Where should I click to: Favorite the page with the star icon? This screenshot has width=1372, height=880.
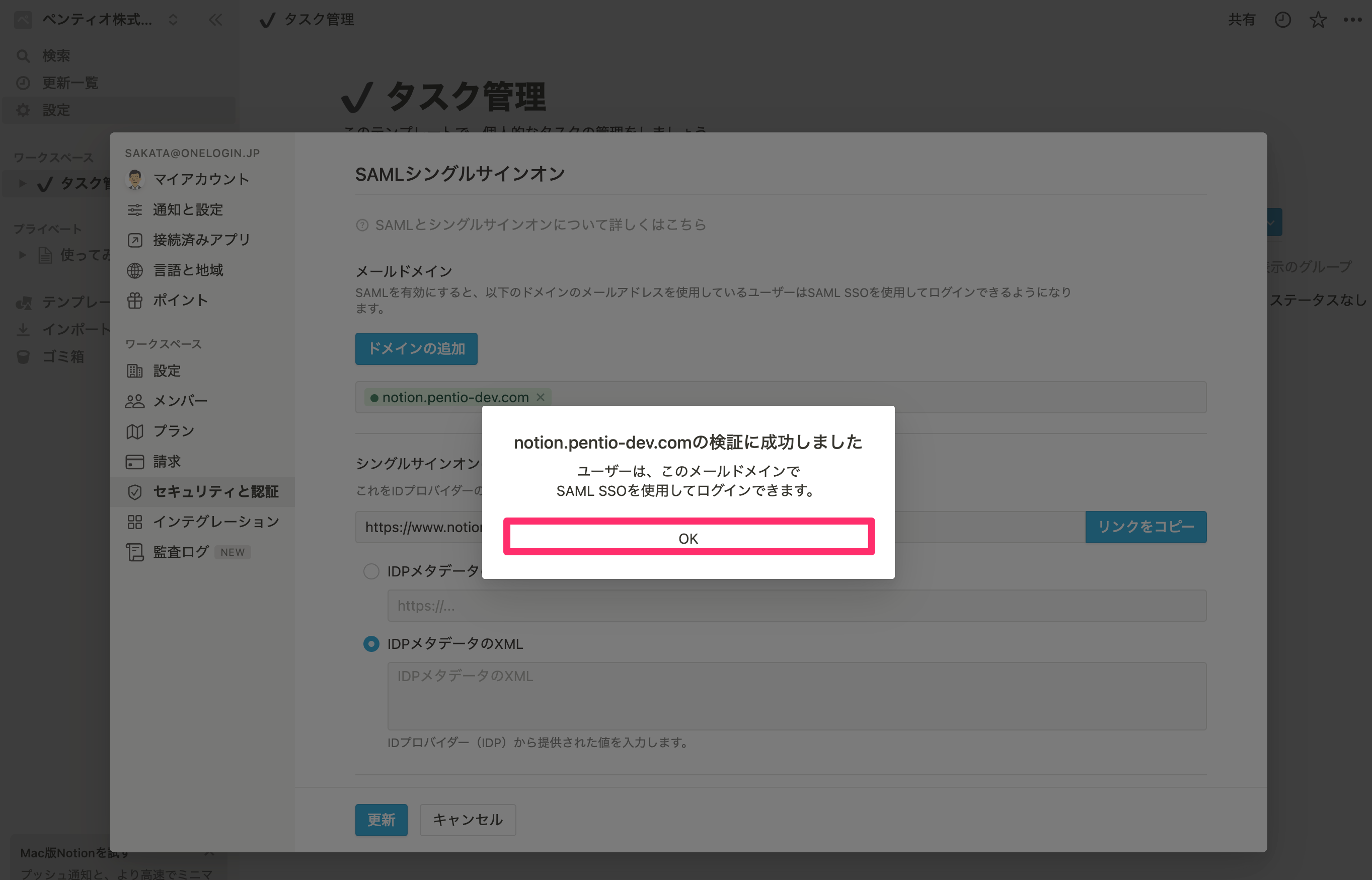coord(1318,20)
